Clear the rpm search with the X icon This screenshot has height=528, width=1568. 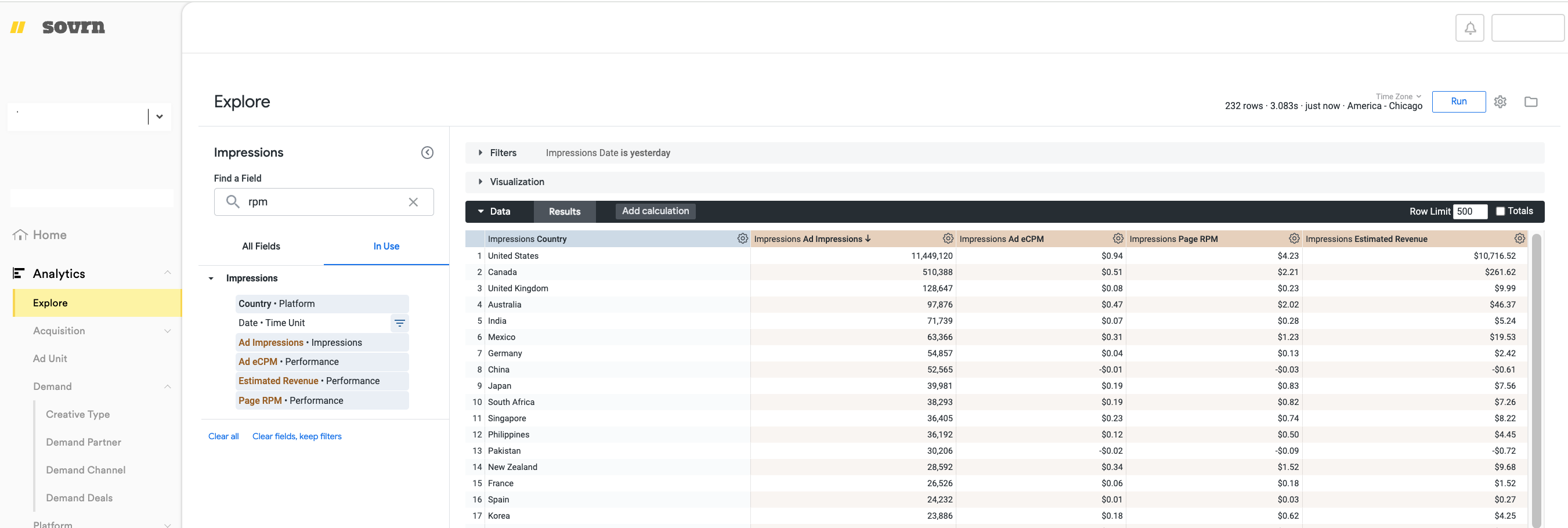[x=413, y=201]
